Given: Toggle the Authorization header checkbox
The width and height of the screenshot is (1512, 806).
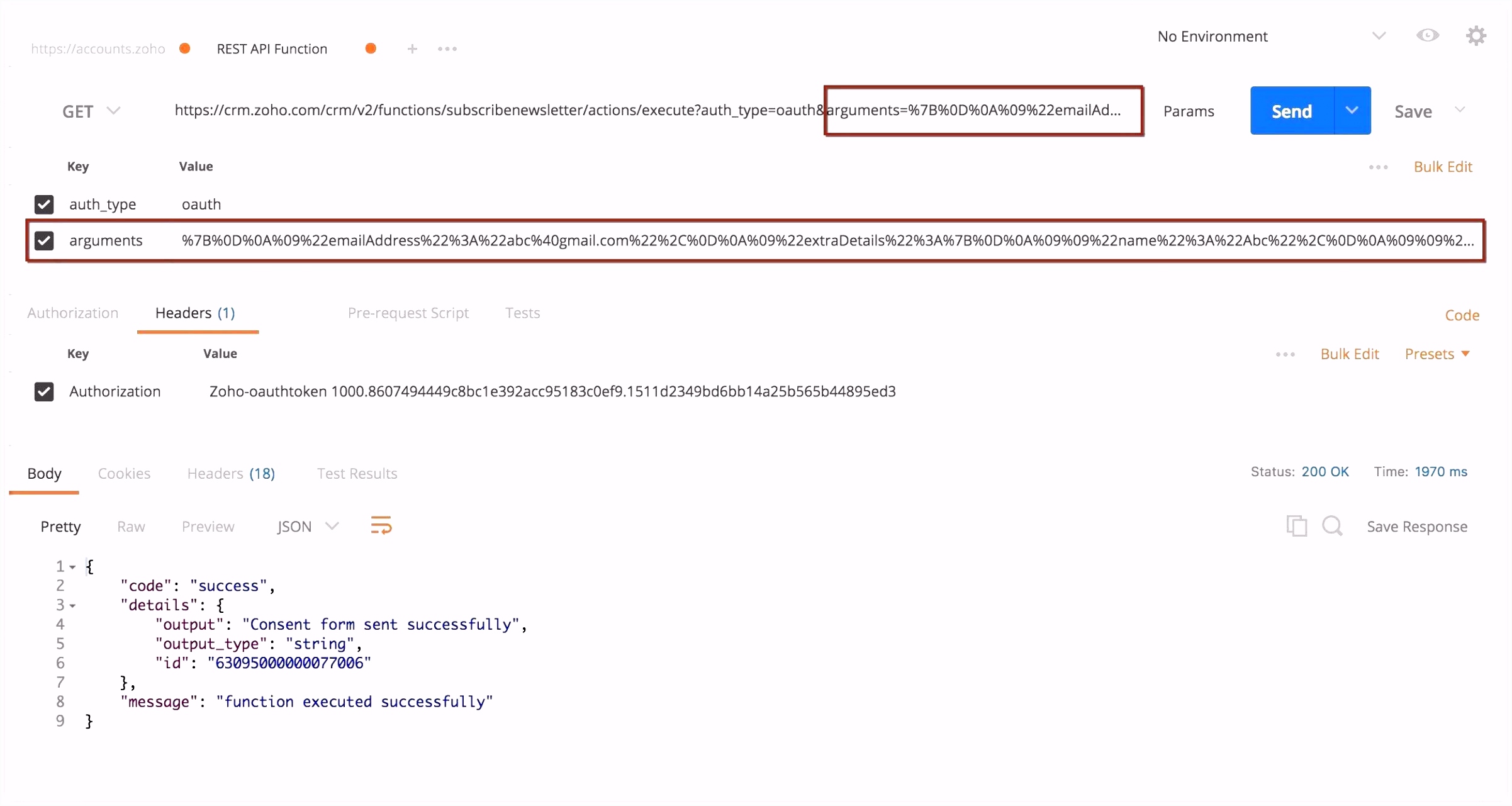Looking at the screenshot, I should pos(45,391).
